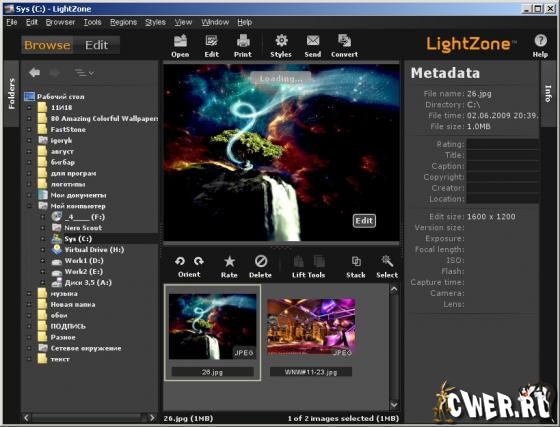Viewport: 560px width, 427px height.
Task: Open the Tools menu
Action: (92, 22)
